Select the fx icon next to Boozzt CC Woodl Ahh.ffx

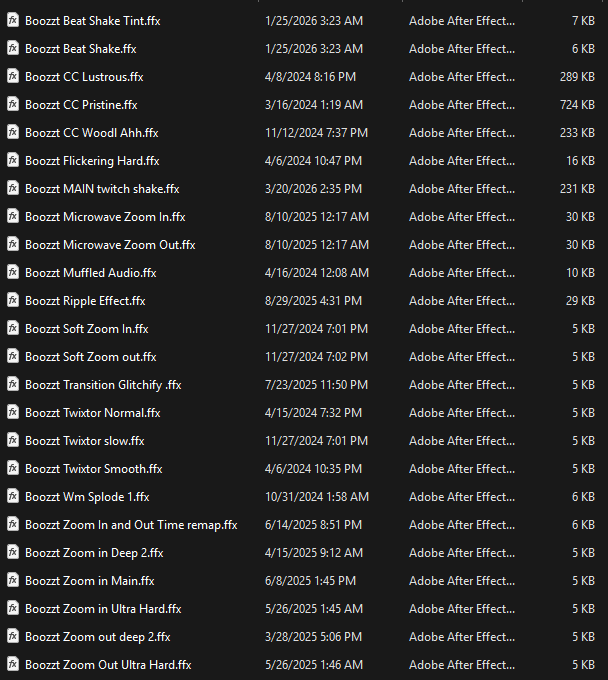(x=13, y=132)
